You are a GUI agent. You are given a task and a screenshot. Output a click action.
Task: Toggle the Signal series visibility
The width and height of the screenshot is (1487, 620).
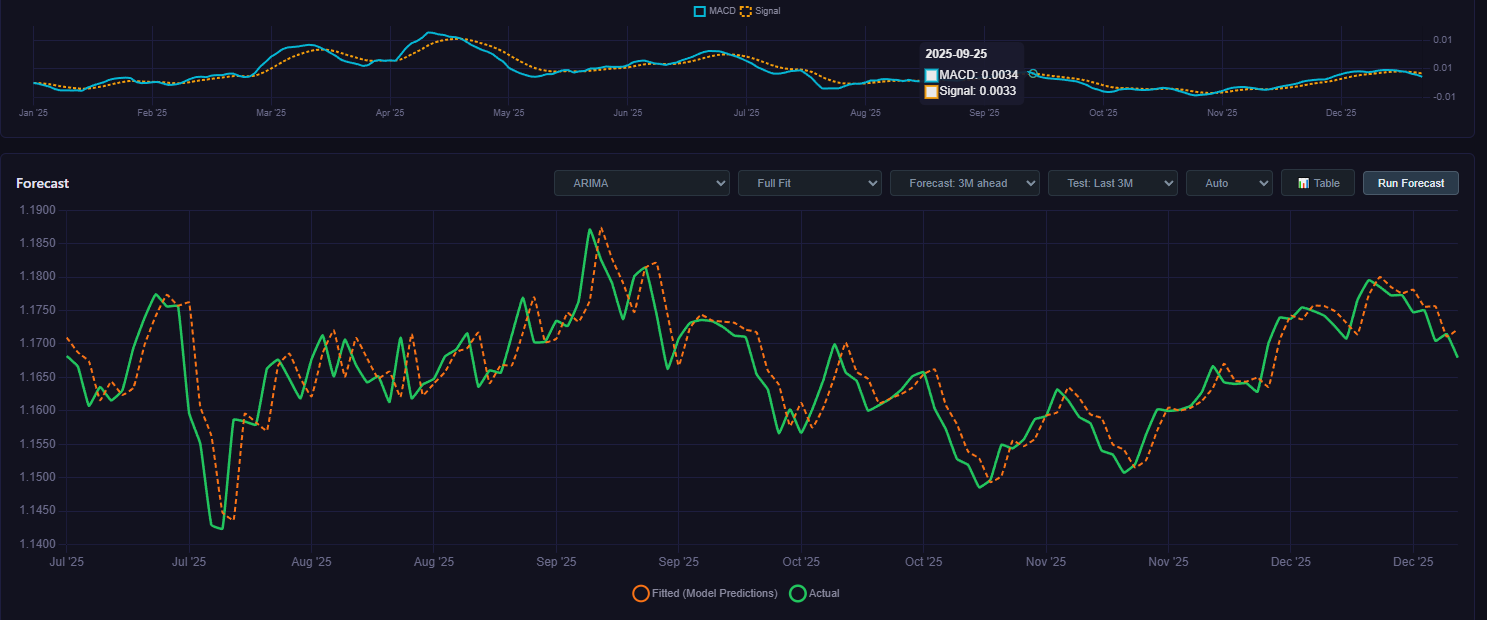point(758,11)
